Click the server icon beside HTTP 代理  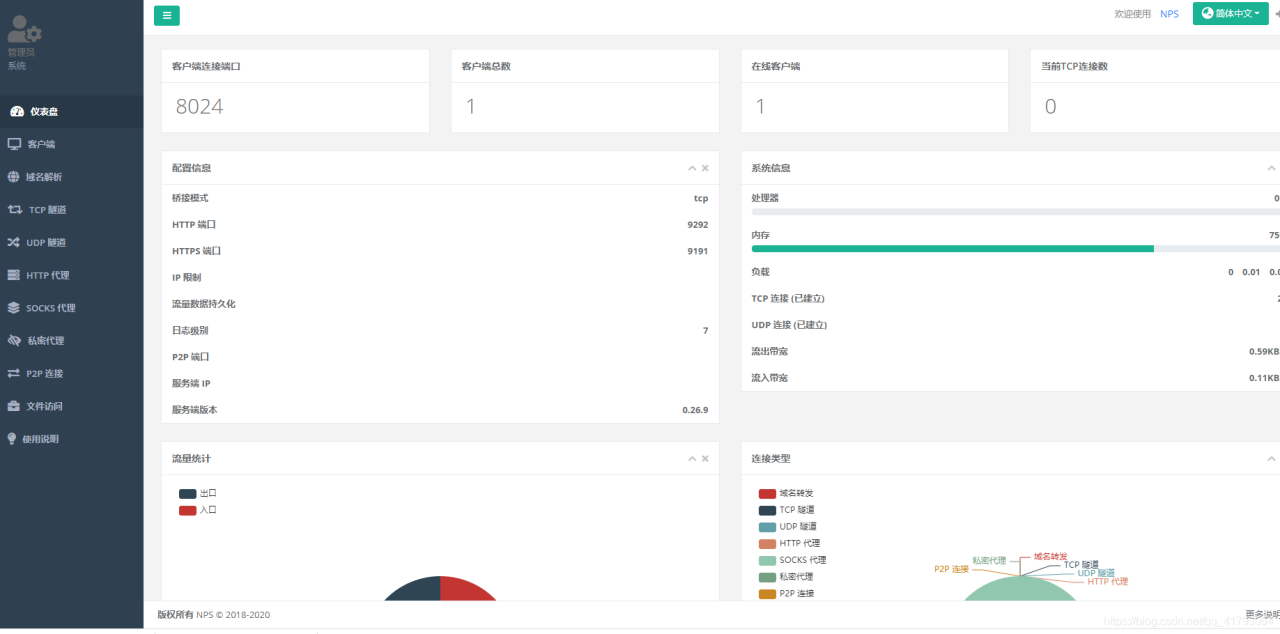coord(14,275)
